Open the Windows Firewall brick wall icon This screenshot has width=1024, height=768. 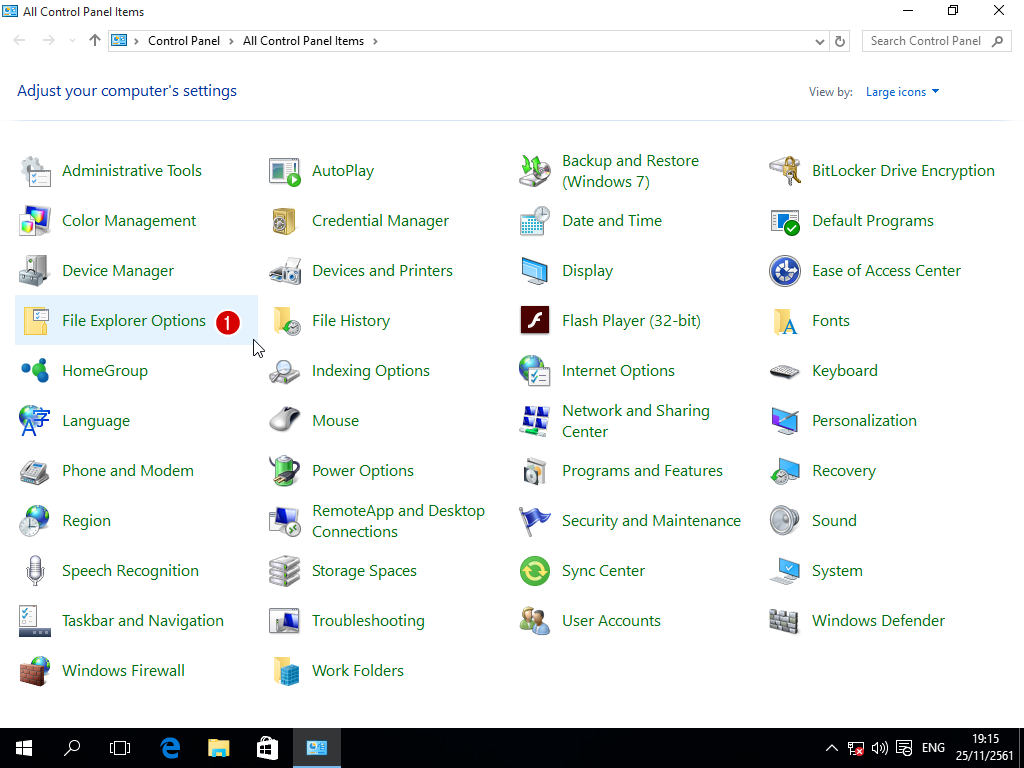[35, 671]
